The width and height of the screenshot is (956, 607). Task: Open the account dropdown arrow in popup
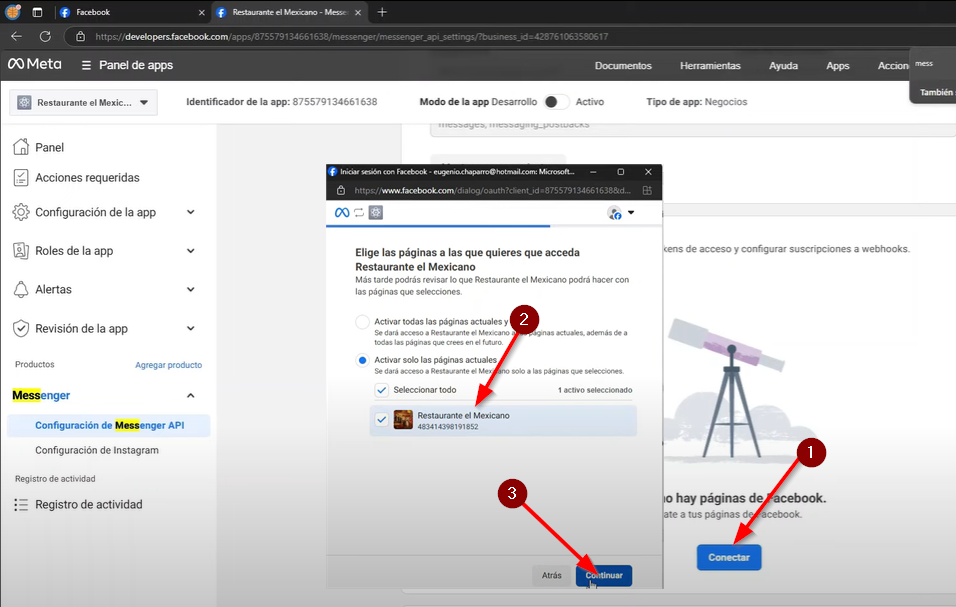point(631,213)
